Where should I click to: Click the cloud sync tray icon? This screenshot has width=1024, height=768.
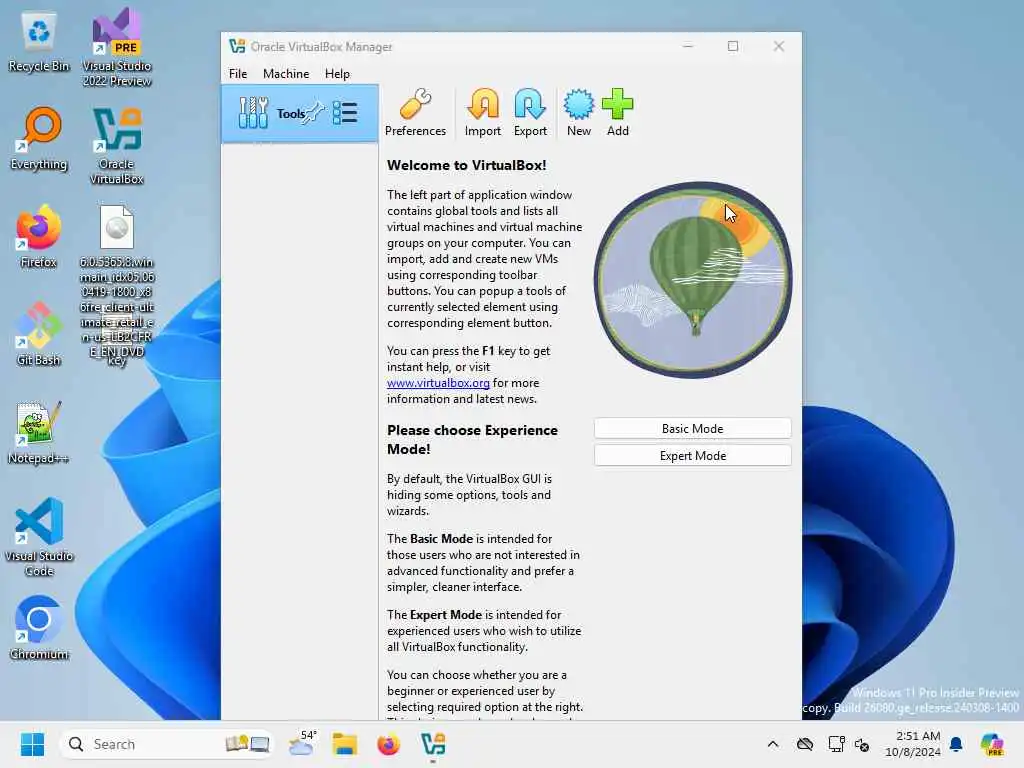coord(805,744)
